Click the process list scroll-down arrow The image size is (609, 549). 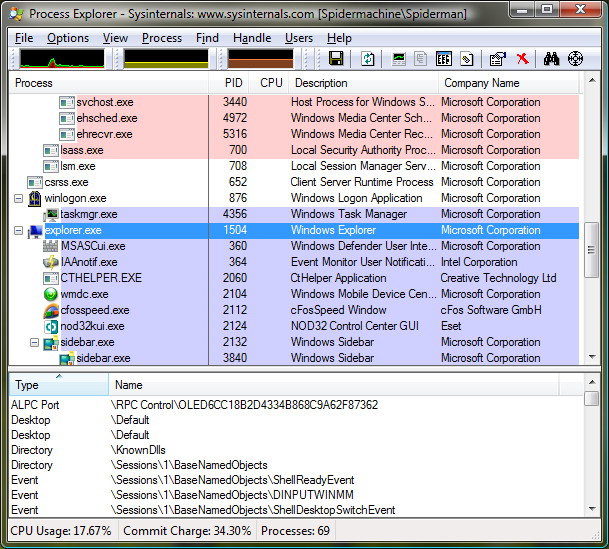pyautogui.click(x=592, y=356)
